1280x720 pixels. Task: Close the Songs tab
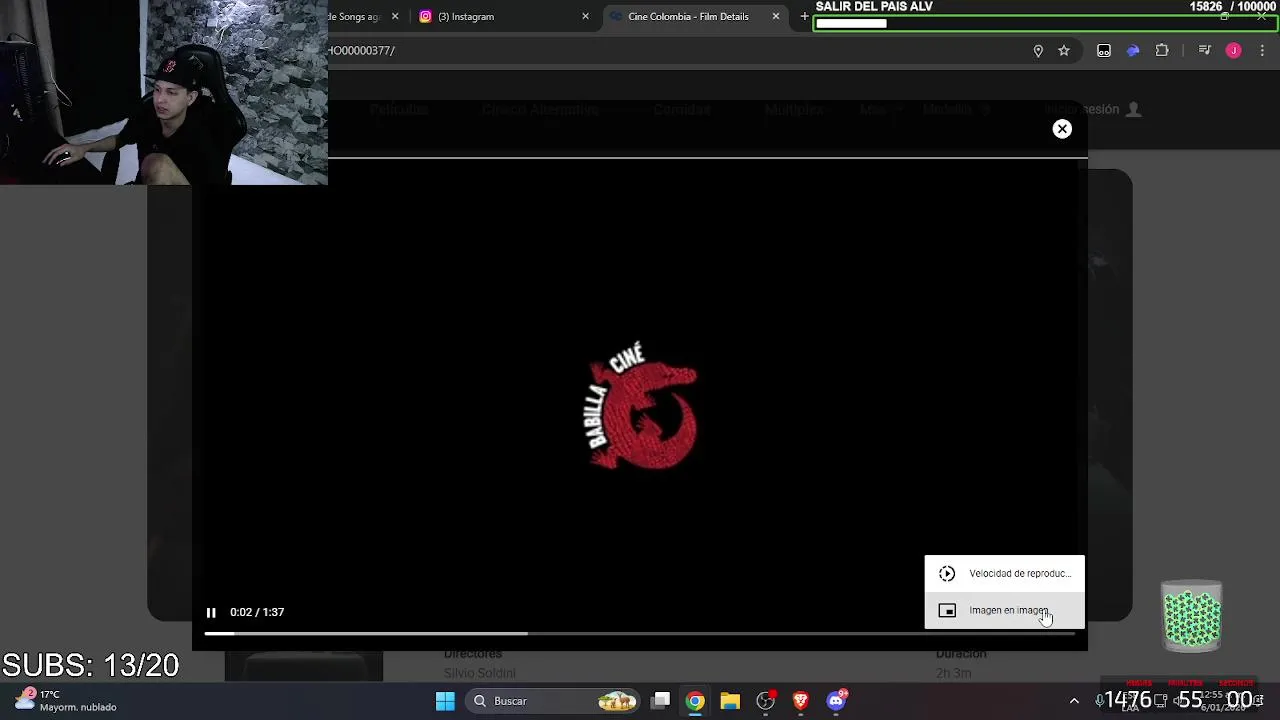click(395, 16)
